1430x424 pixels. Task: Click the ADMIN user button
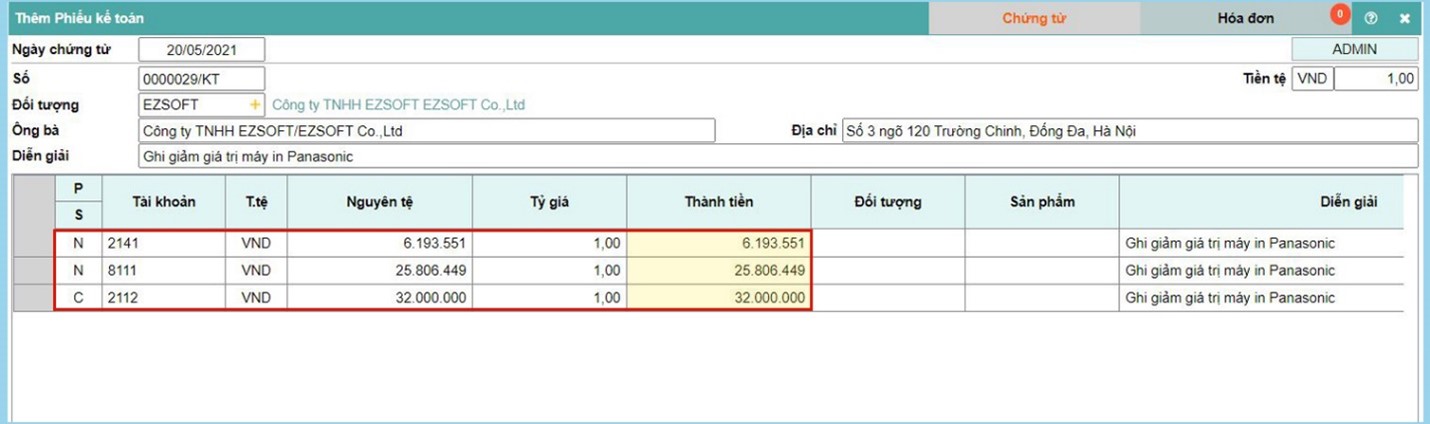click(1354, 49)
